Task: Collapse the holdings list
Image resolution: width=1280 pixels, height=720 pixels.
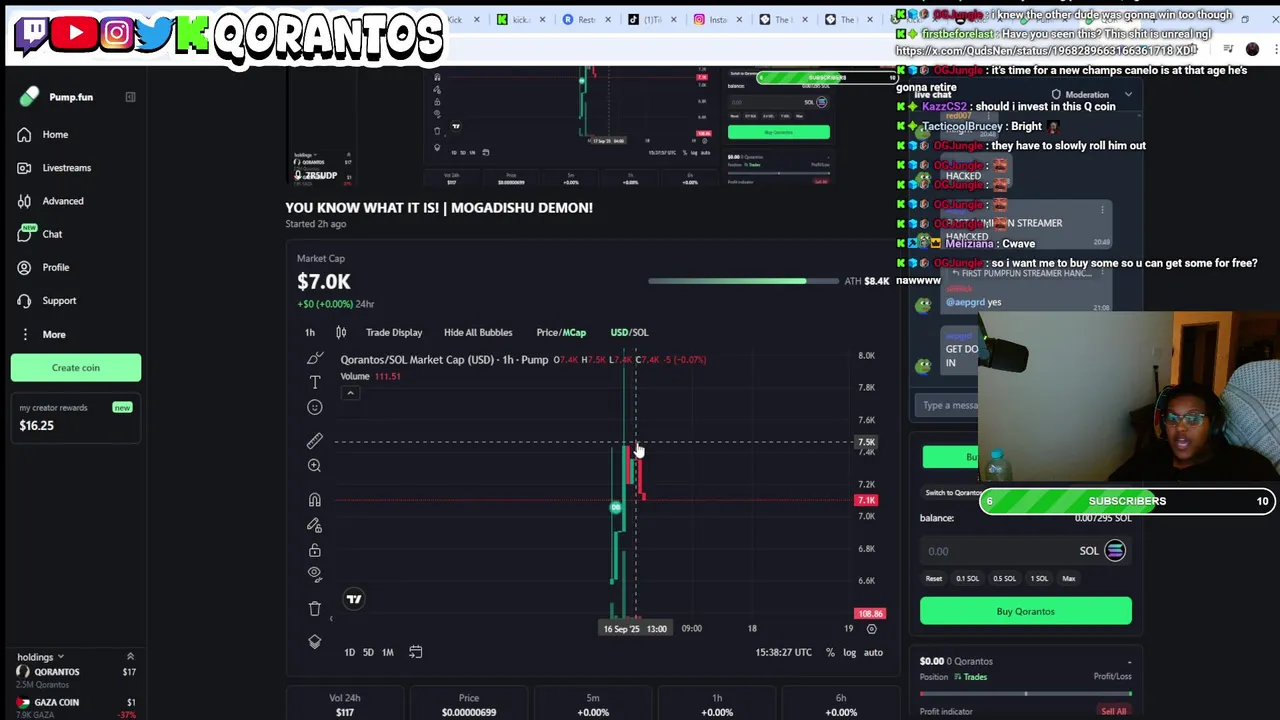Action: coord(130,657)
